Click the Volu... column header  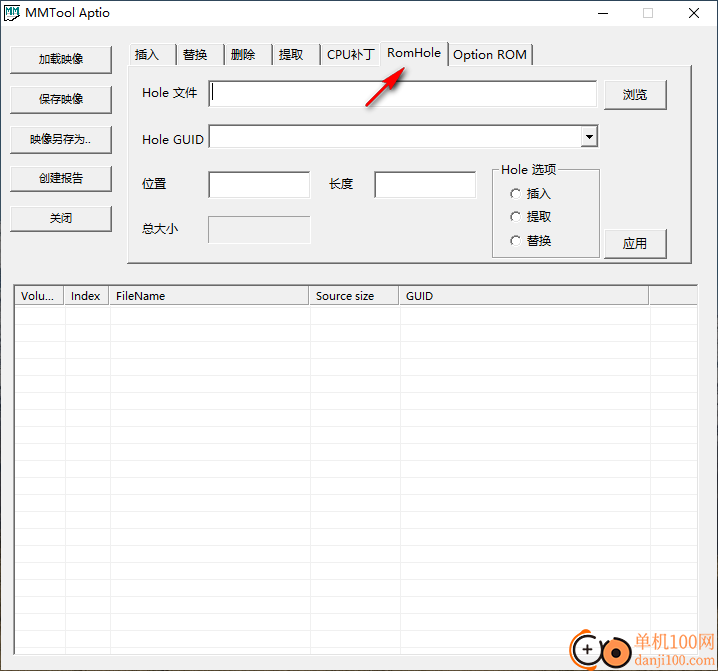39,296
